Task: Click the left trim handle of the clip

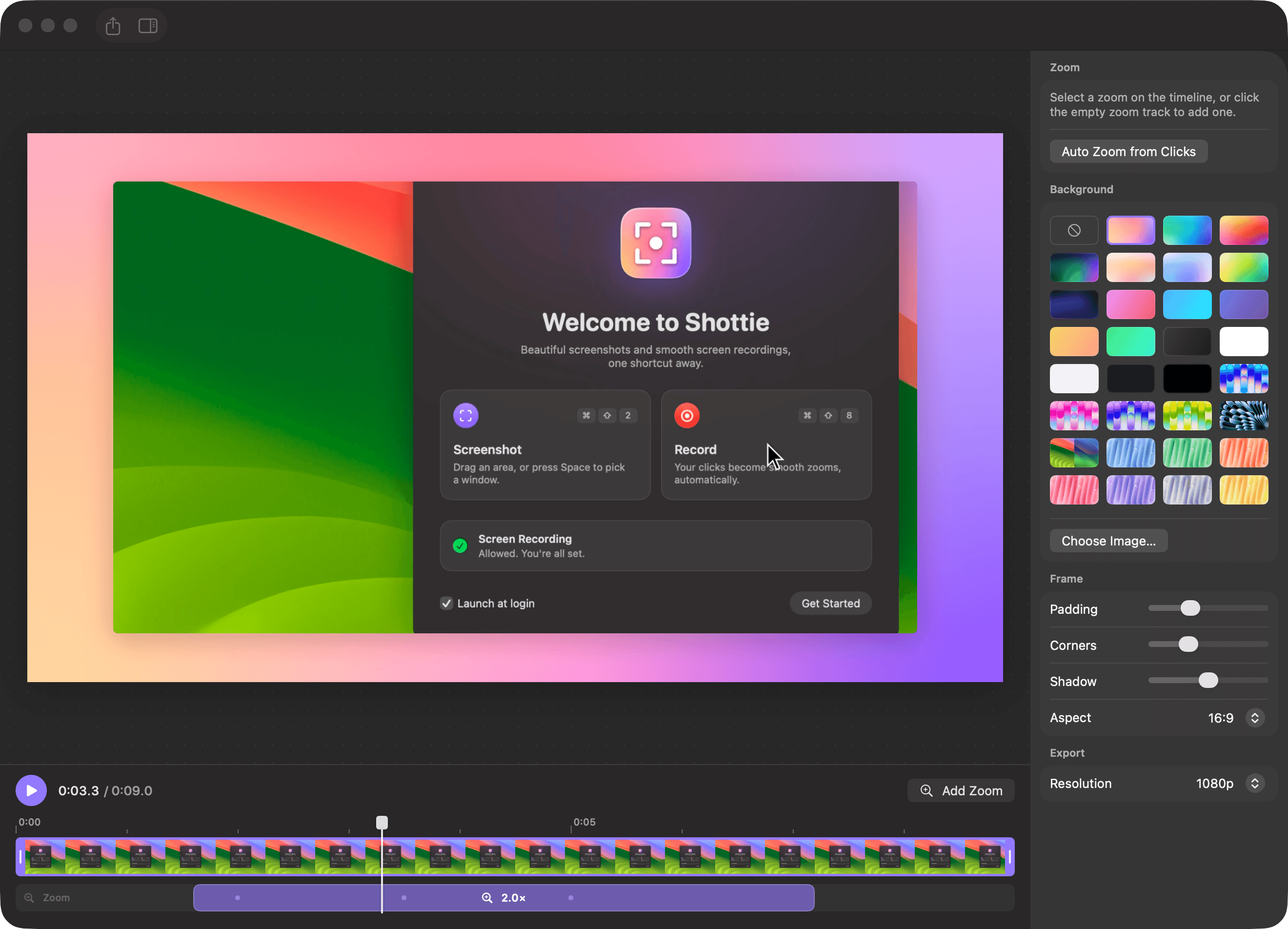Action: [20, 857]
